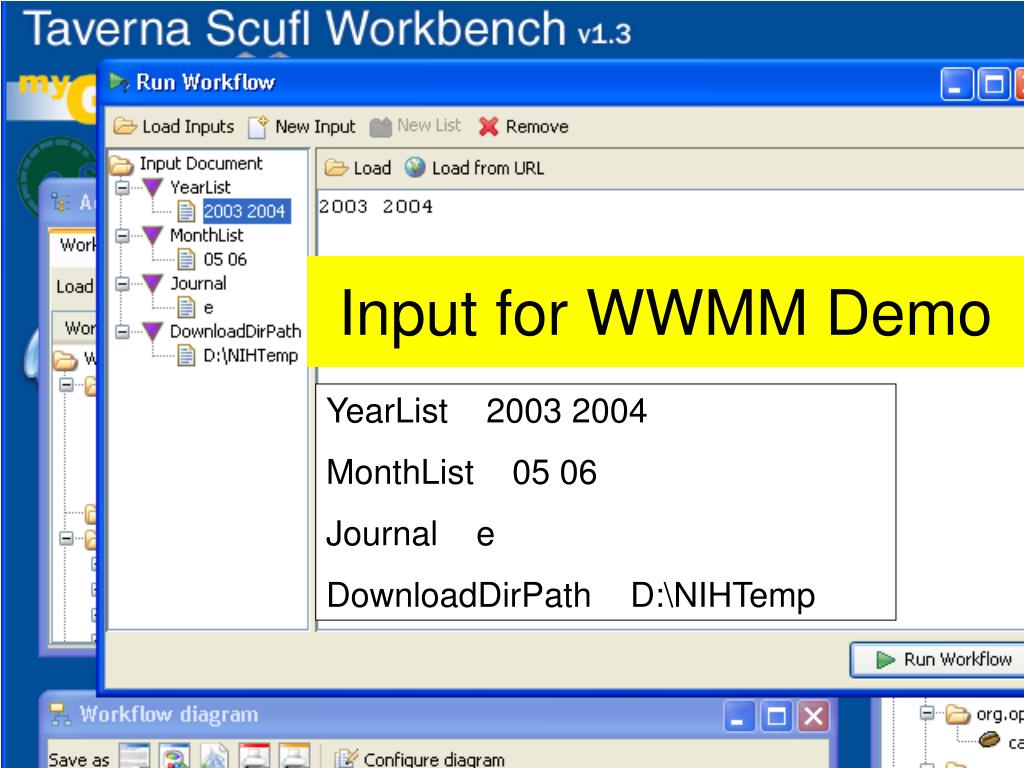Click Configure diagram in Workflow diagram window
This screenshot has height=768, width=1024.
tap(419, 759)
